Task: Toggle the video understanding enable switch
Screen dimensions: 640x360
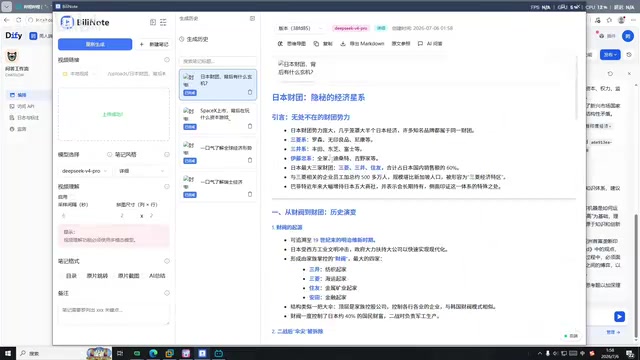Action: [72, 197]
